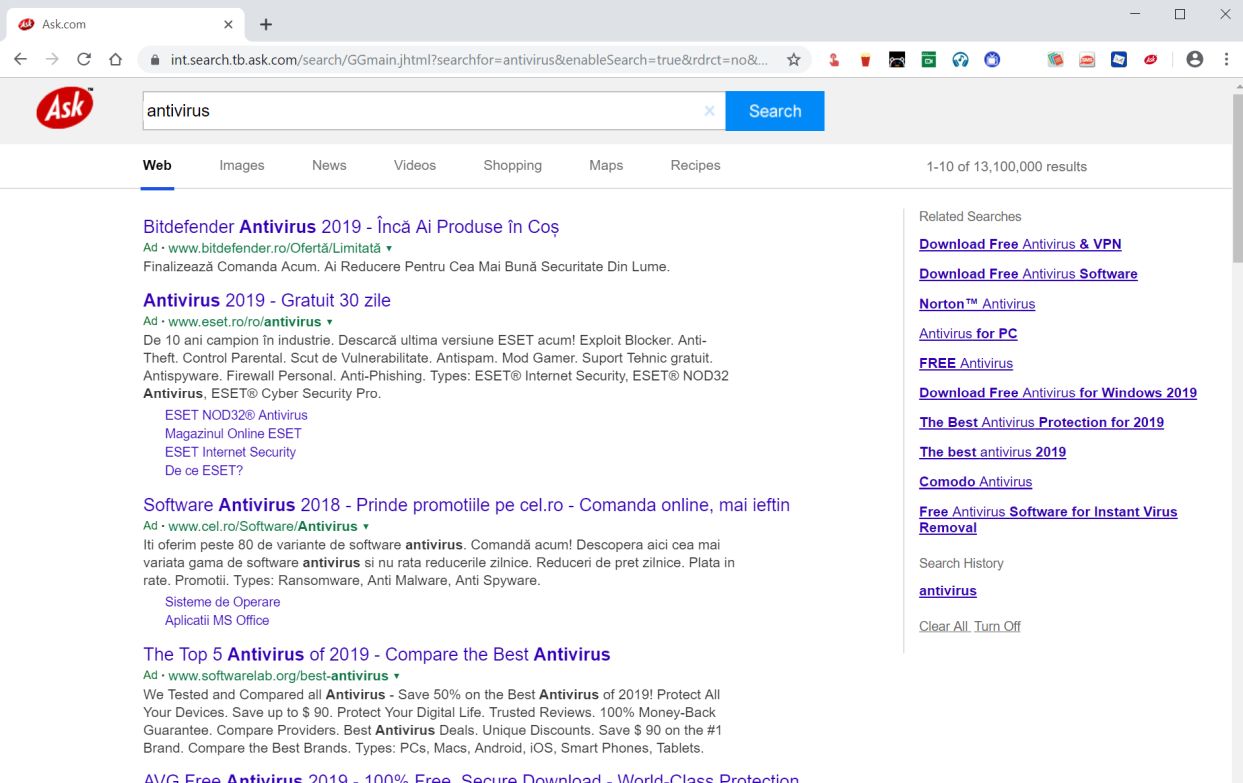Open the blue TV extension icon
This screenshot has height=783, width=1243.
992,60
